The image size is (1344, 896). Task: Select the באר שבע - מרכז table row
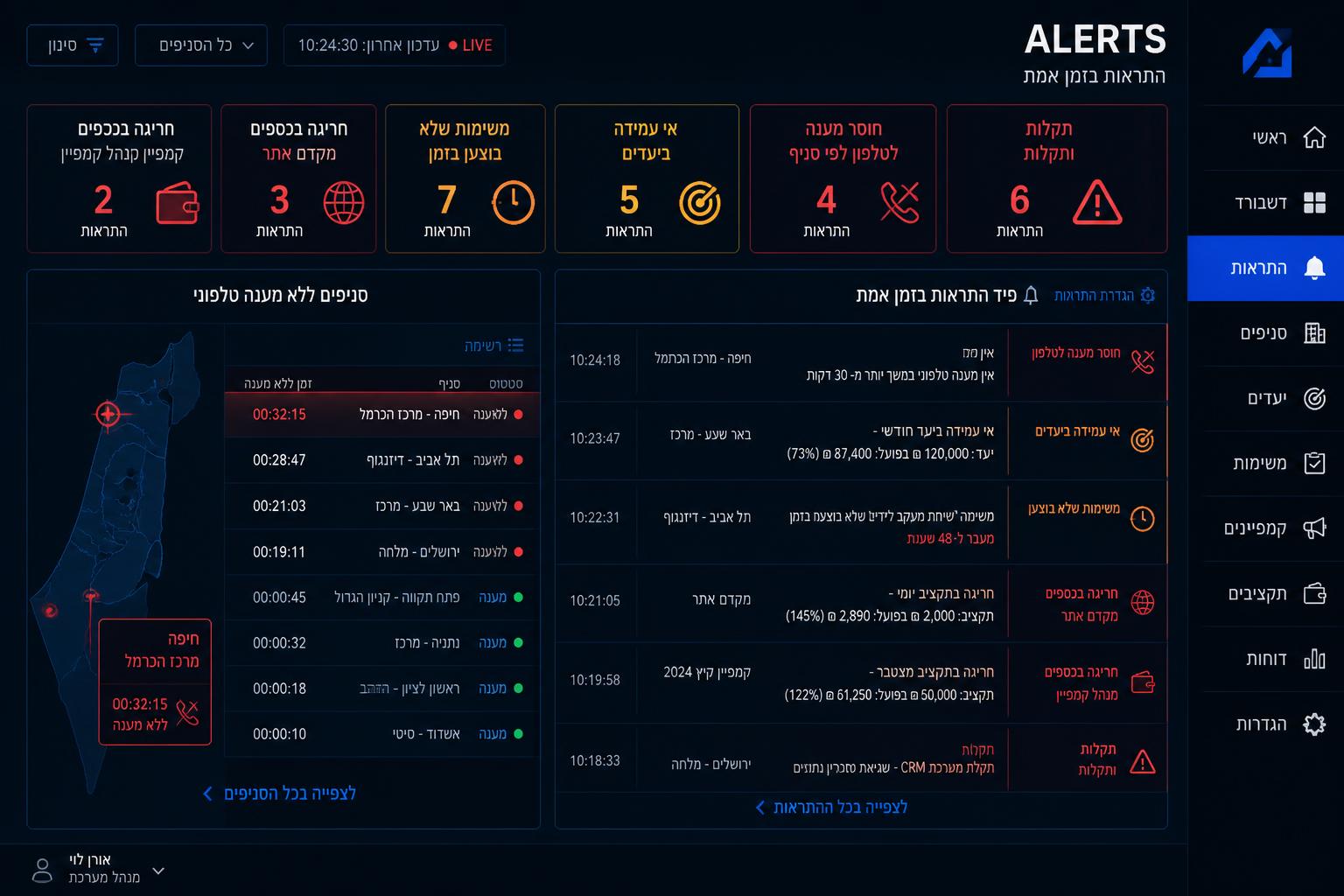click(382, 506)
